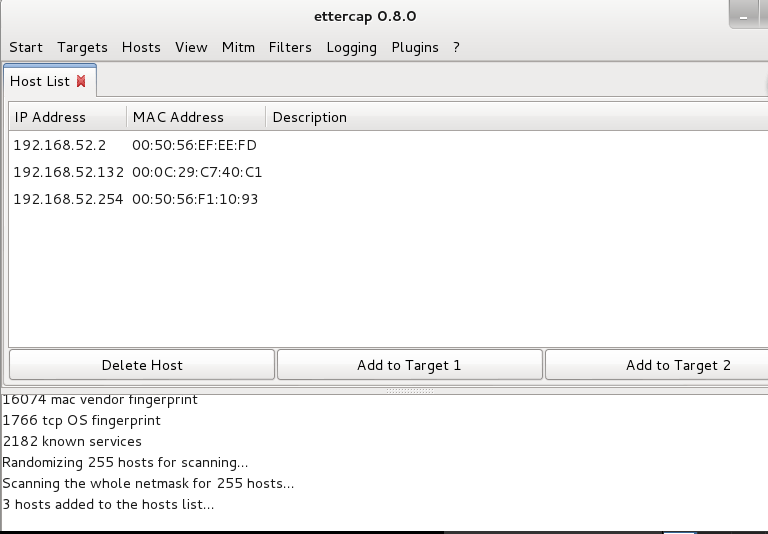Sort by MAC Address column header

tap(196, 117)
